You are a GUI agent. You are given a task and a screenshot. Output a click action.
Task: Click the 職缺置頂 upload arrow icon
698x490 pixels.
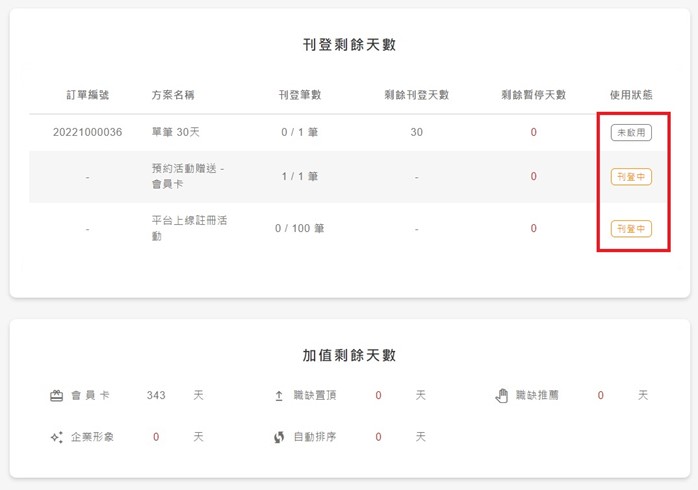279,395
